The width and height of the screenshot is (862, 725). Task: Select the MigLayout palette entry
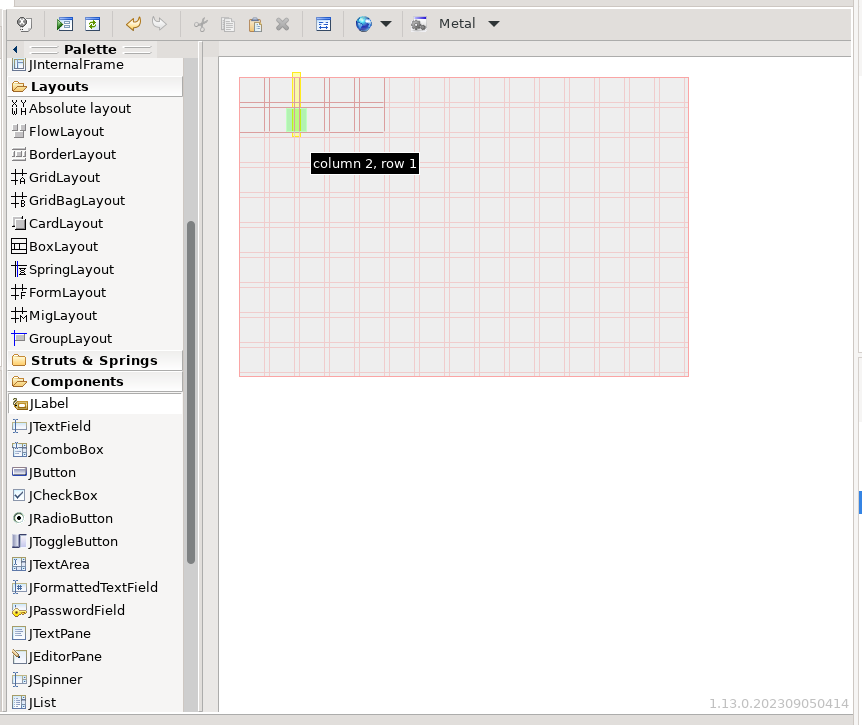[62, 315]
